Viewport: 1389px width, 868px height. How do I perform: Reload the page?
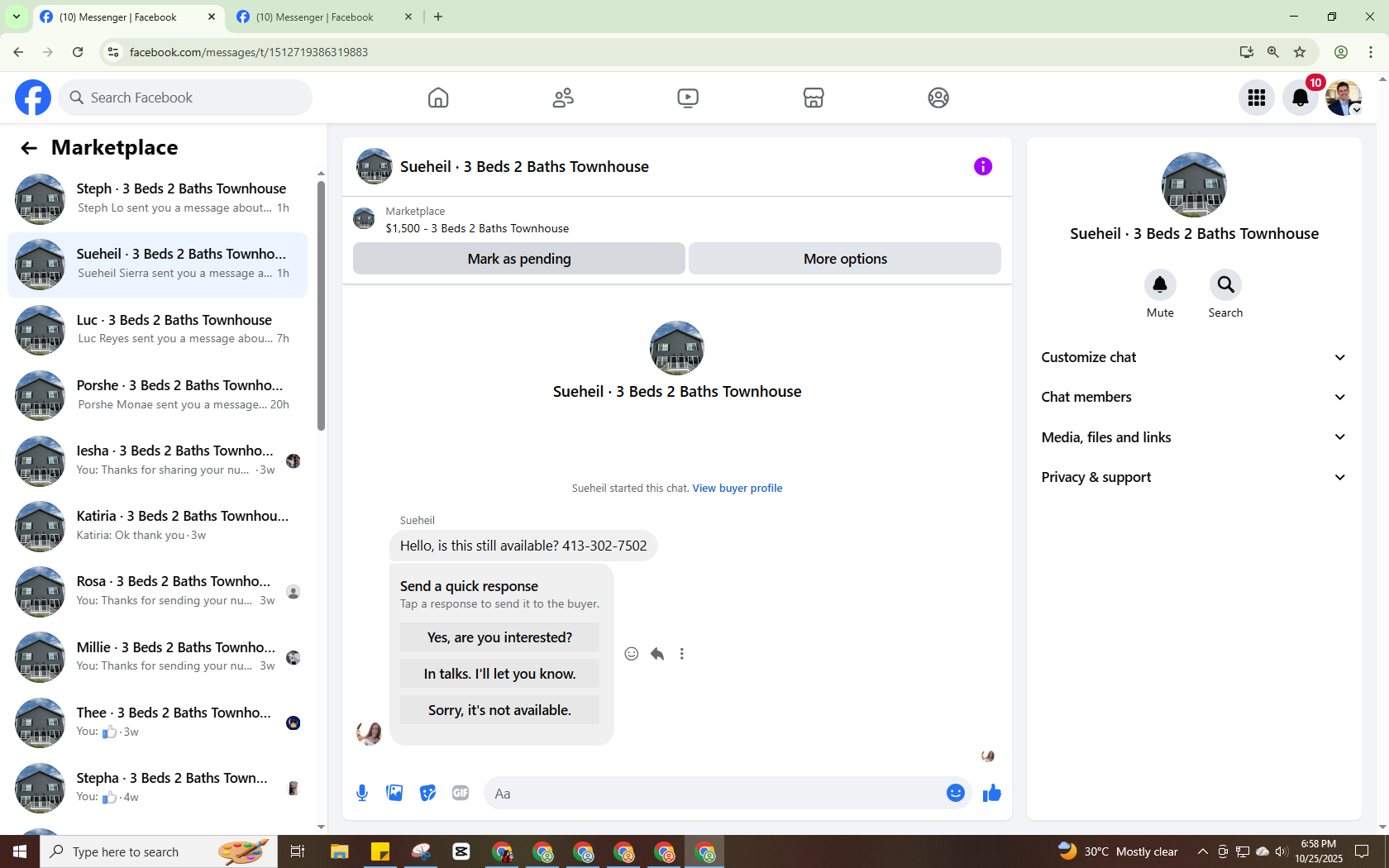(x=78, y=52)
